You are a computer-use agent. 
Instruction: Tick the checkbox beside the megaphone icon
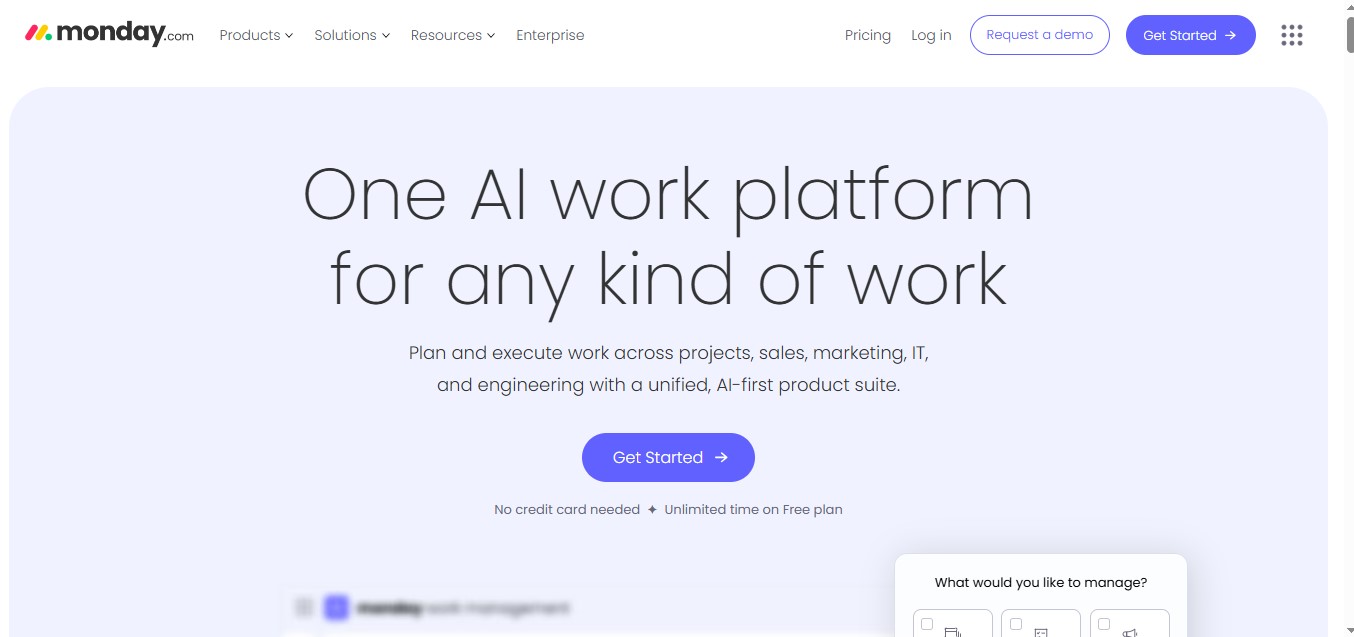1104,624
